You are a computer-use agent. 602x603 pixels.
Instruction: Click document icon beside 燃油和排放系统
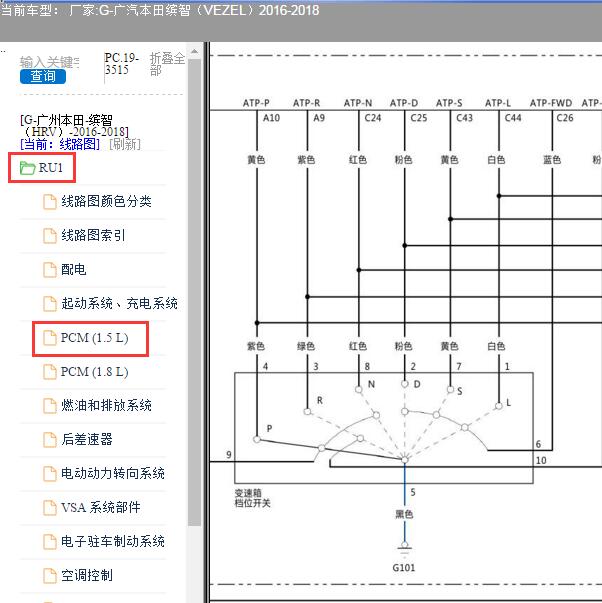click(x=50, y=406)
